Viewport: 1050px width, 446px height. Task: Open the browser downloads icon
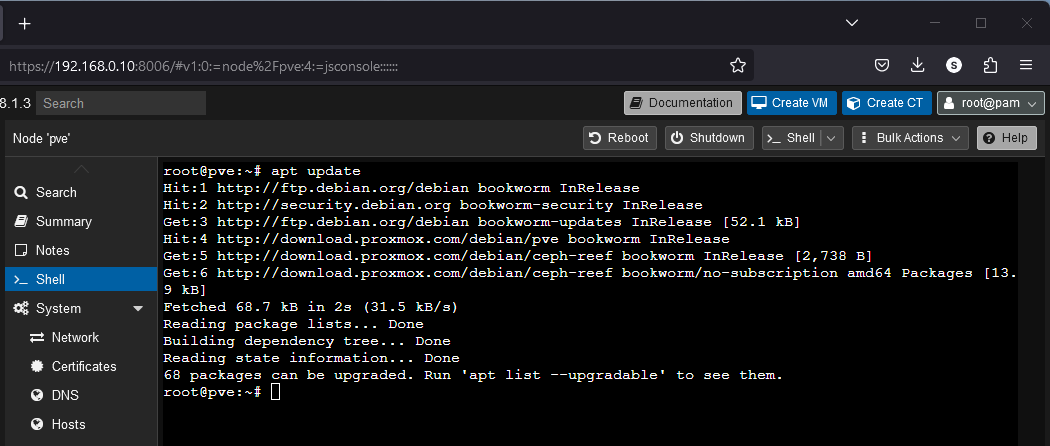pos(917,65)
